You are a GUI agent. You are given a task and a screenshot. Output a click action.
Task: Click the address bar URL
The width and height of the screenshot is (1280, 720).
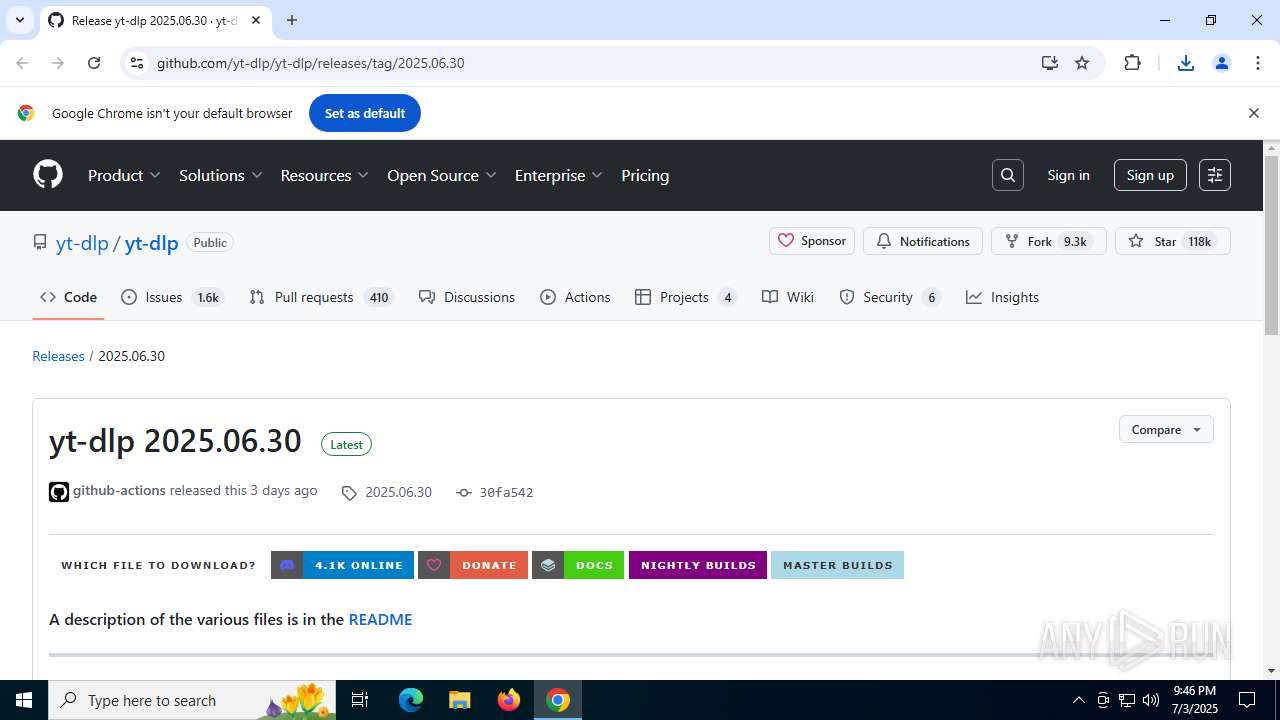310,63
